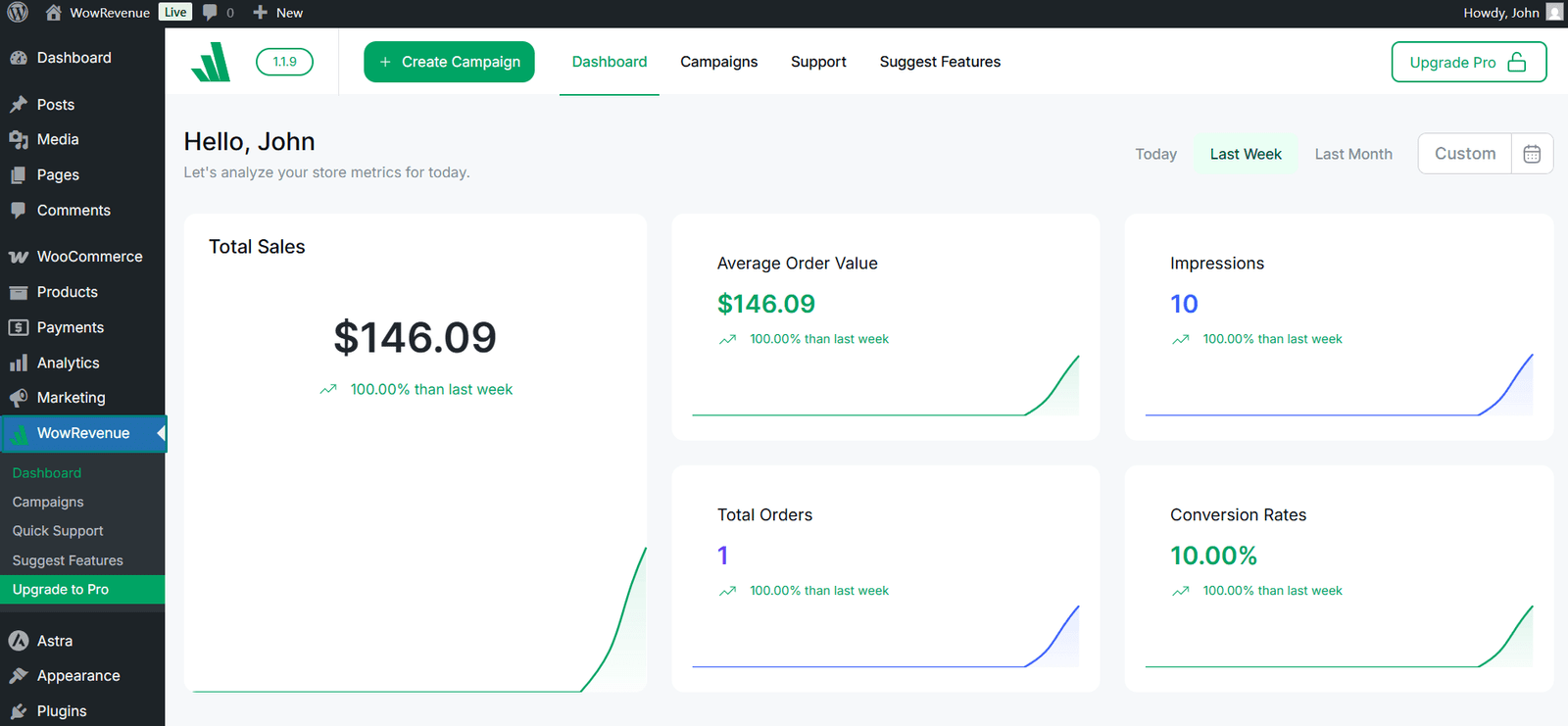Click the Total Orders value 1
Screen dimensions: 1568x726
coord(723,556)
